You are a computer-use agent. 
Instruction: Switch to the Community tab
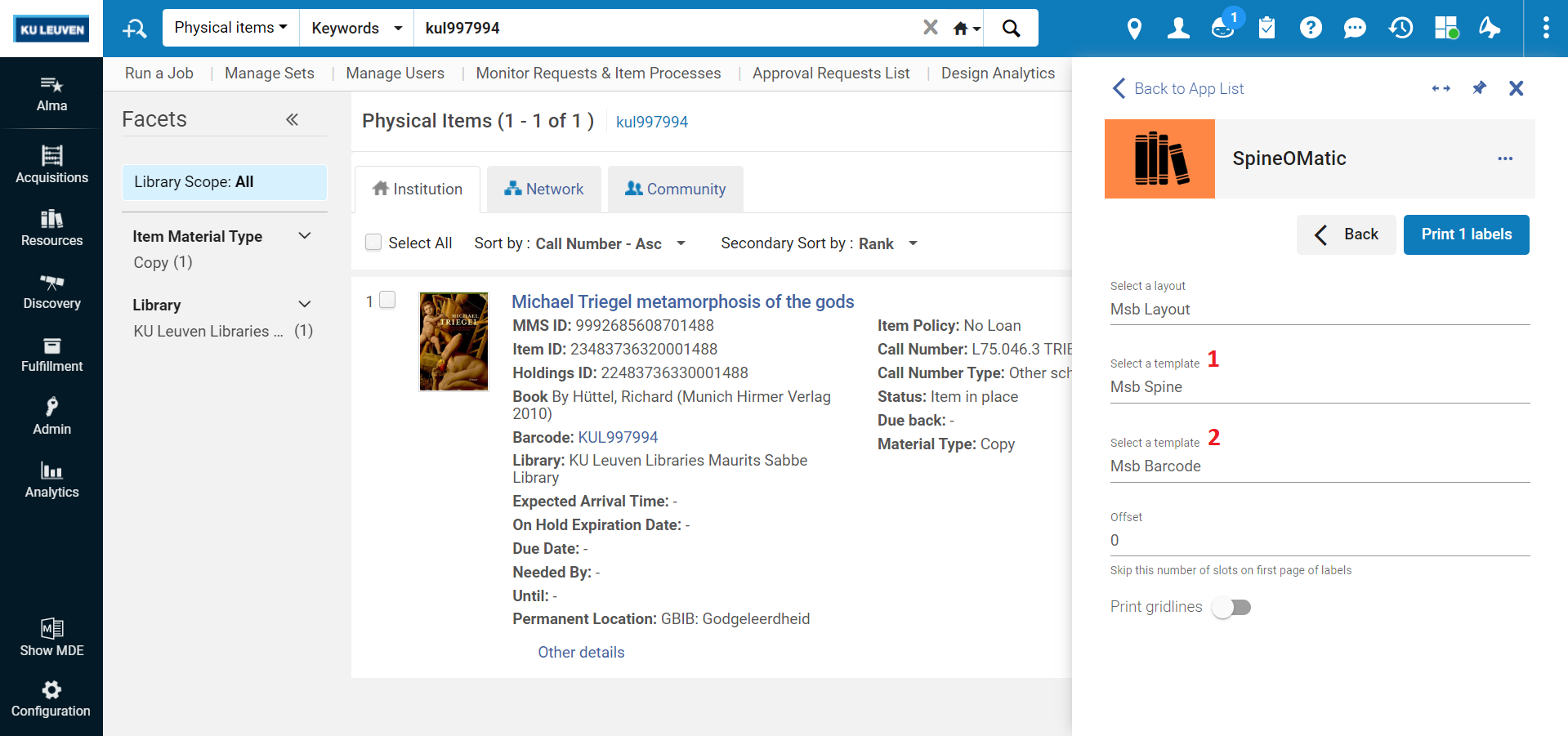coord(676,190)
